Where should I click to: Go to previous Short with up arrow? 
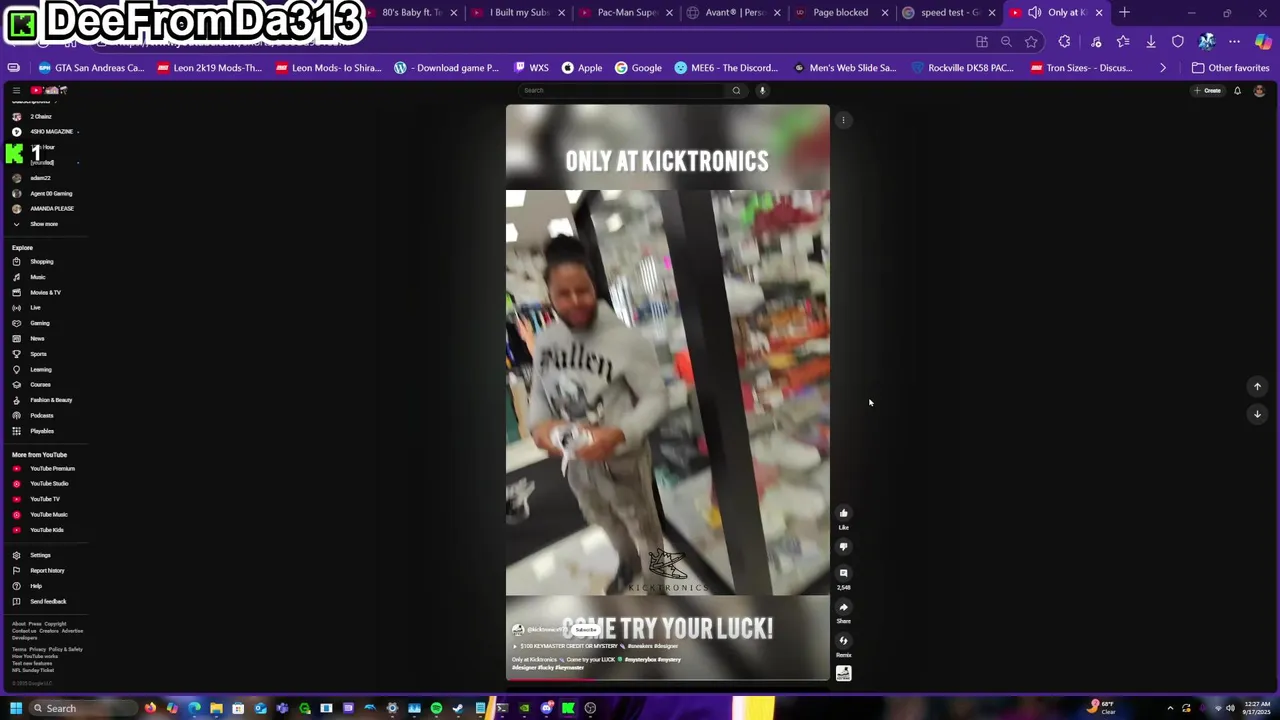point(1257,387)
